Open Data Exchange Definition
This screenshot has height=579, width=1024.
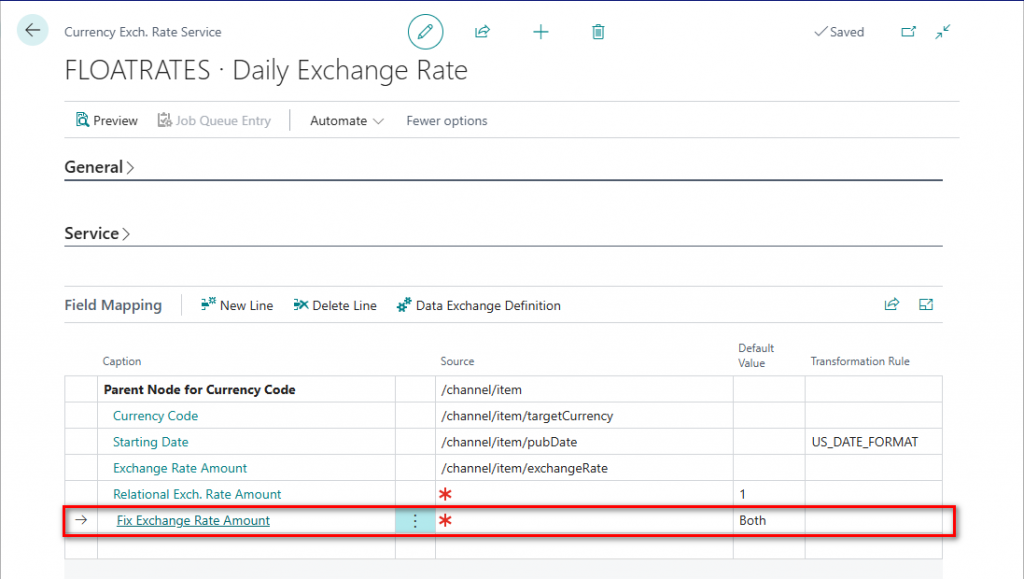pos(478,306)
